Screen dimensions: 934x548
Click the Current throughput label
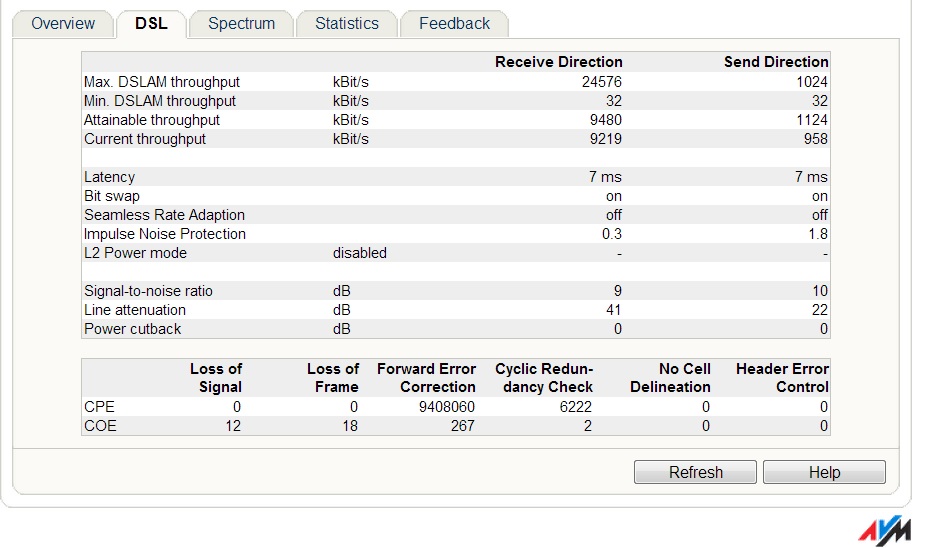[145, 139]
